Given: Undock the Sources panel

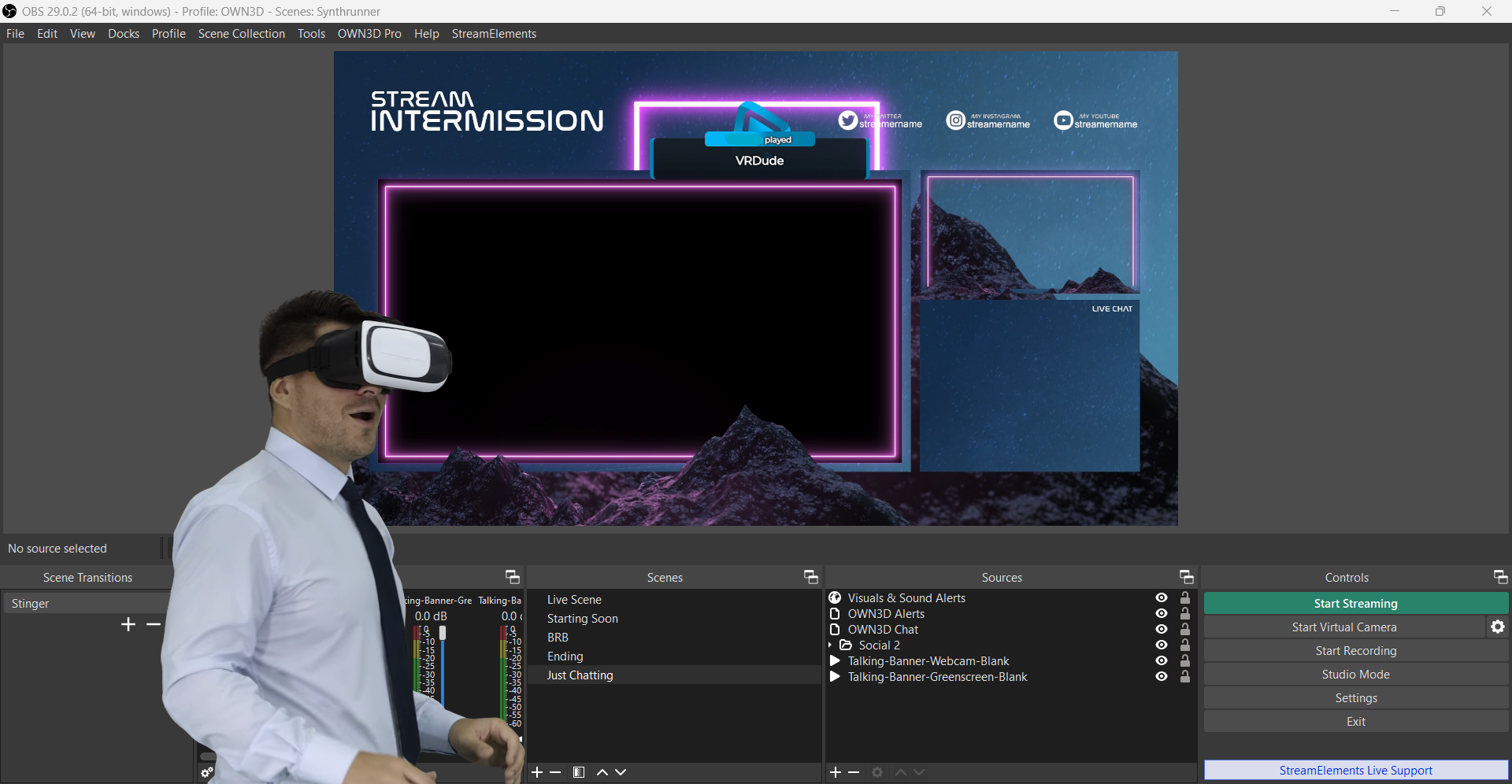Looking at the screenshot, I should click(x=1186, y=577).
